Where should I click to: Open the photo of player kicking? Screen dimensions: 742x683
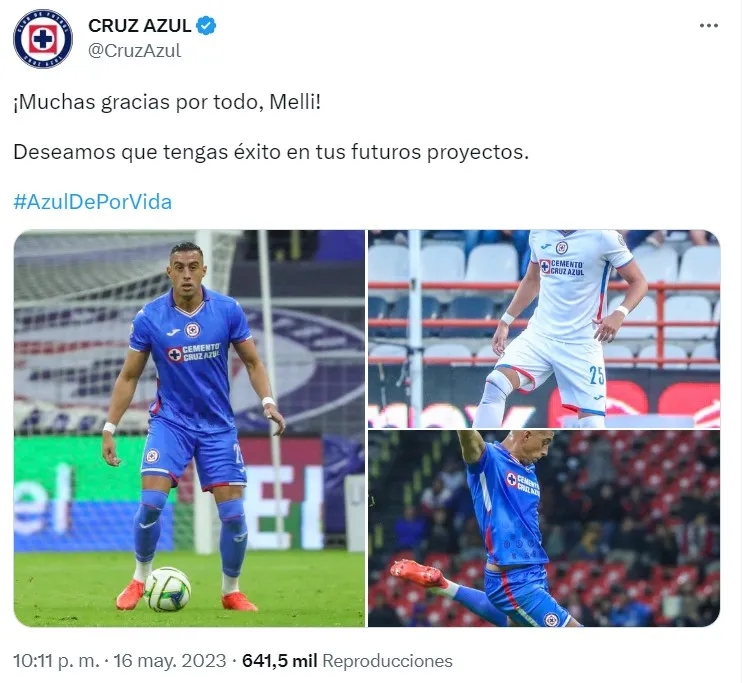click(544, 529)
